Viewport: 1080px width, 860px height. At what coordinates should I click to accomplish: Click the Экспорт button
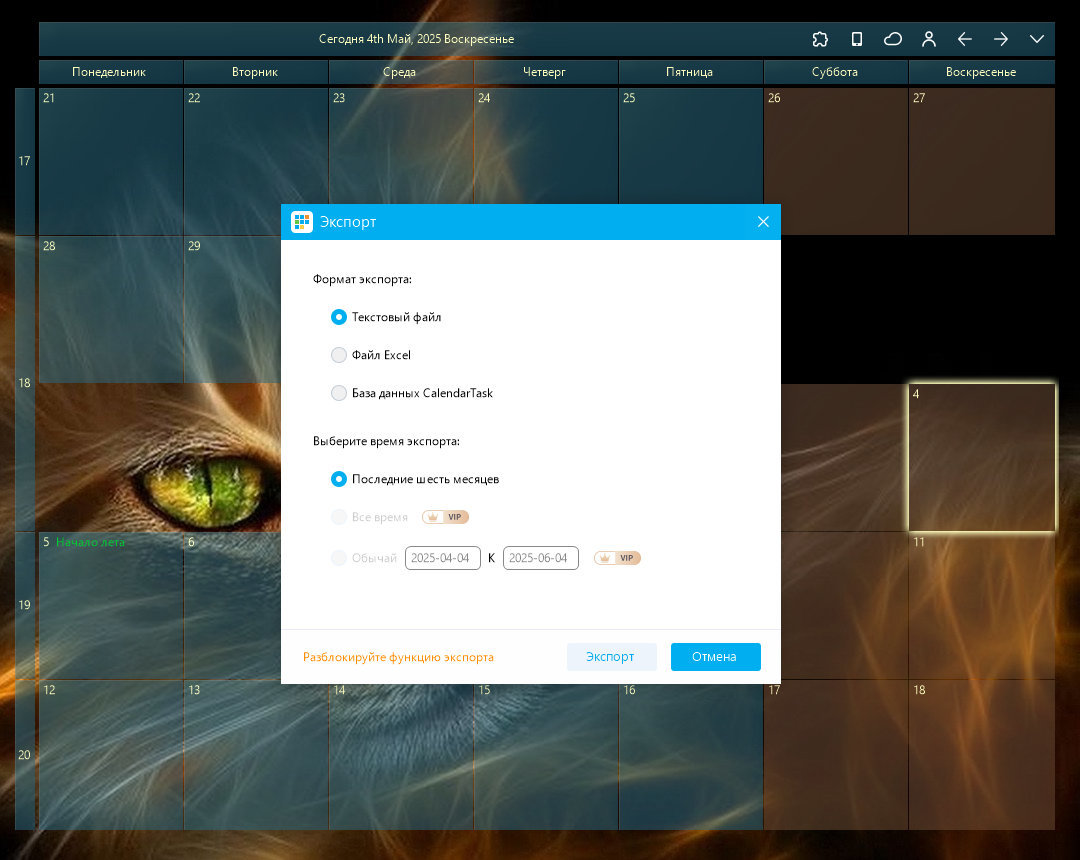click(611, 657)
